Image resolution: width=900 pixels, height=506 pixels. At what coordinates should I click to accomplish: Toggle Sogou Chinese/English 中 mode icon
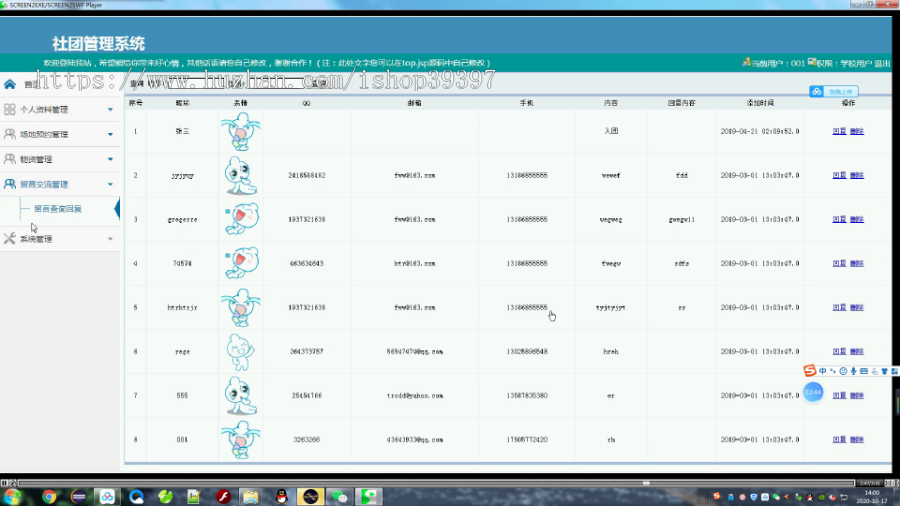(823, 371)
